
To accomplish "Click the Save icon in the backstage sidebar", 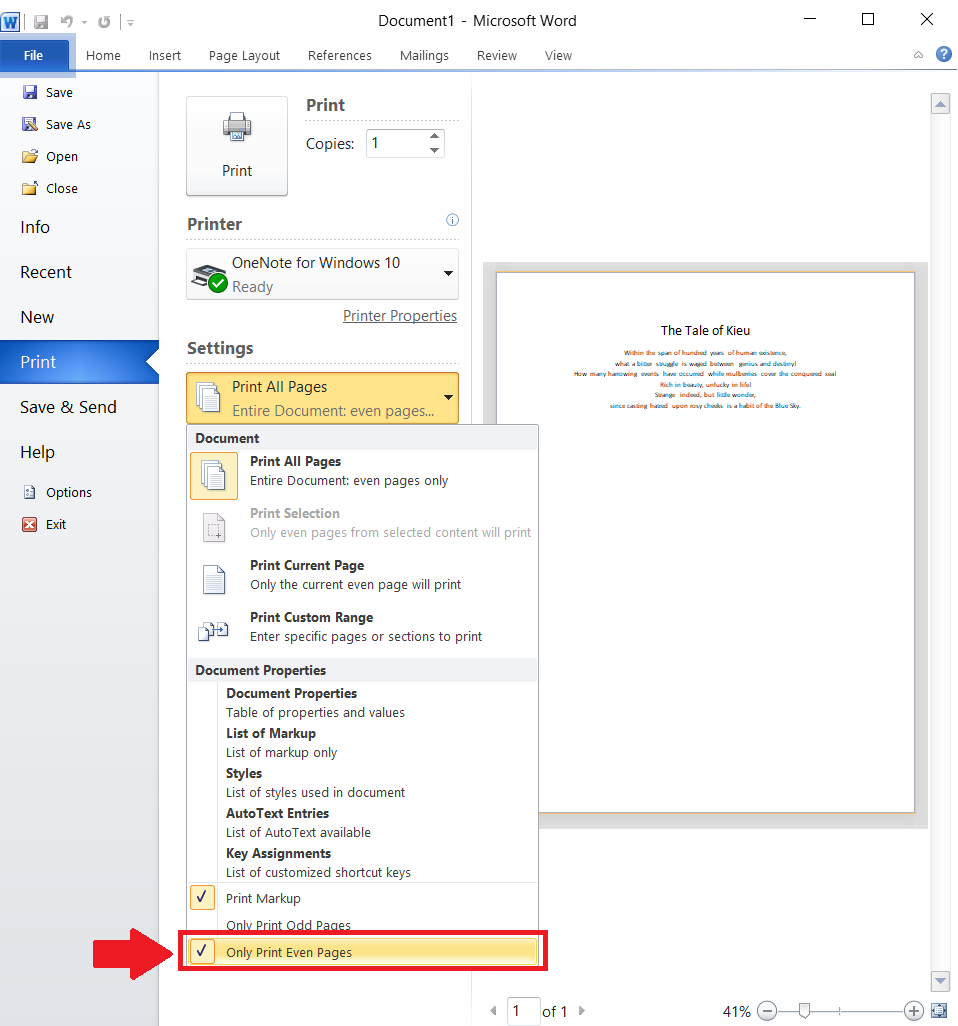I will click(30, 92).
